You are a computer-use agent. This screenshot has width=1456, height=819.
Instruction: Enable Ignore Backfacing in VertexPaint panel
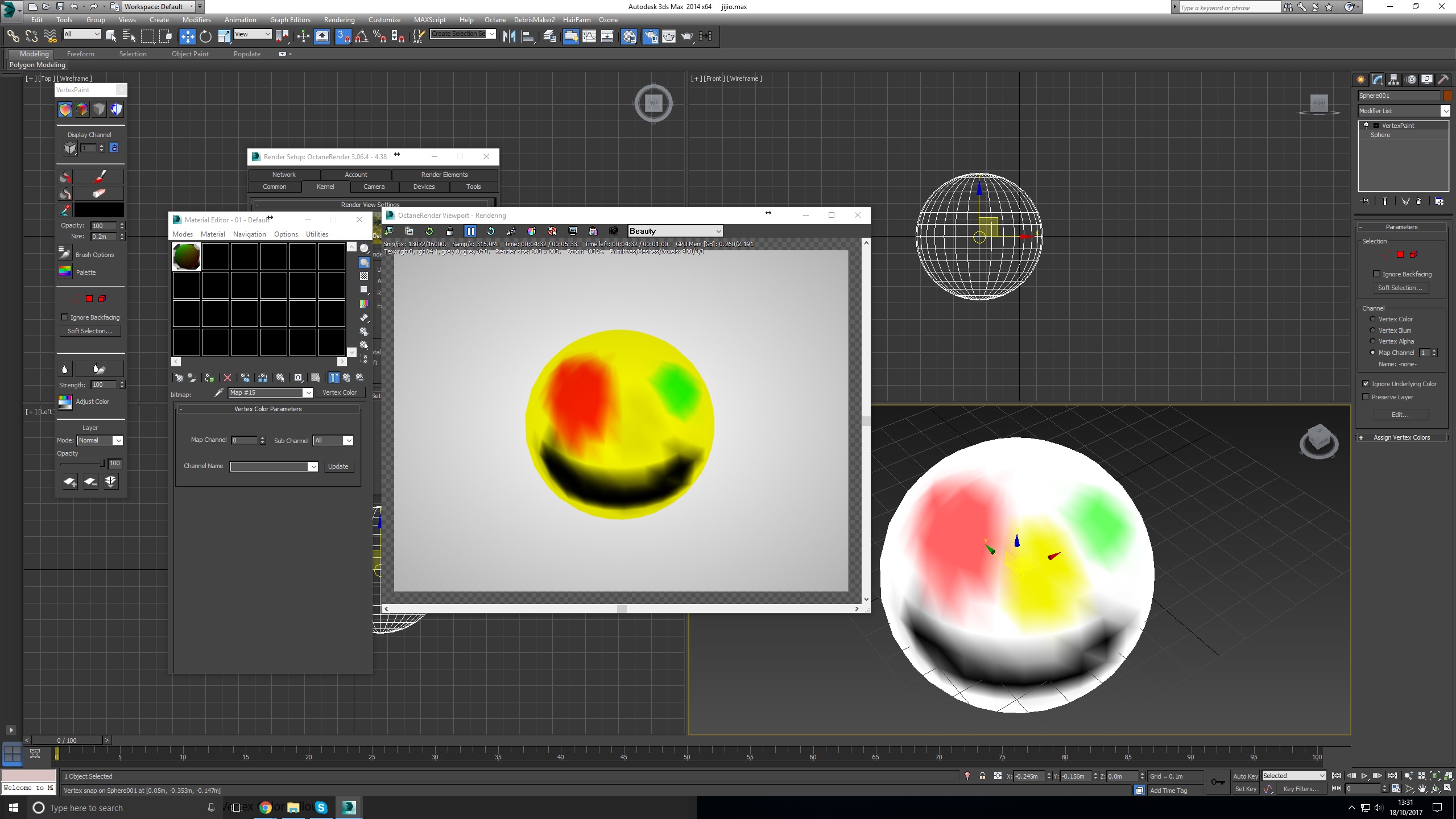[x=65, y=317]
